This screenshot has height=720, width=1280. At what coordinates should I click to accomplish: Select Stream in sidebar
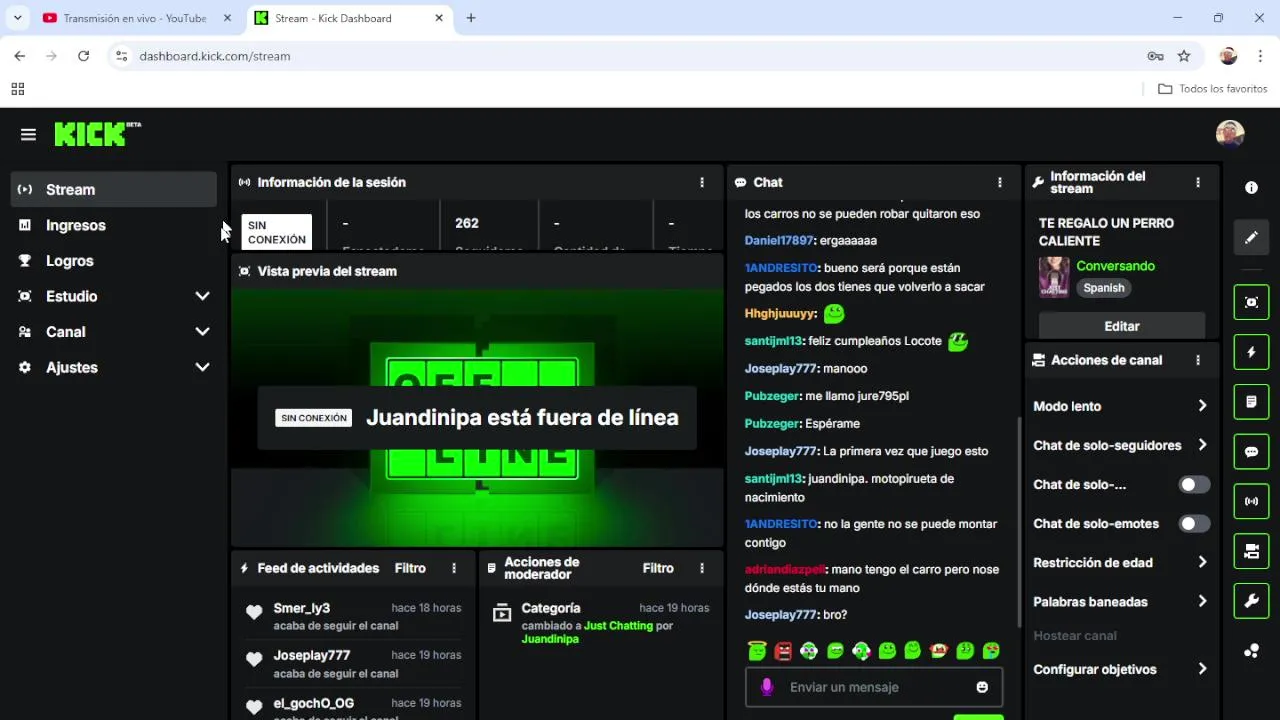tap(114, 189)
